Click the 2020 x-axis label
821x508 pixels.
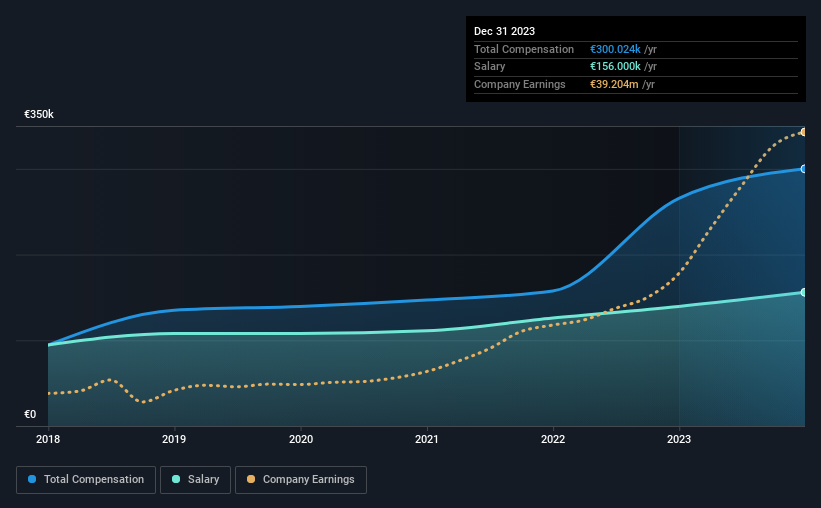(301, 439)
